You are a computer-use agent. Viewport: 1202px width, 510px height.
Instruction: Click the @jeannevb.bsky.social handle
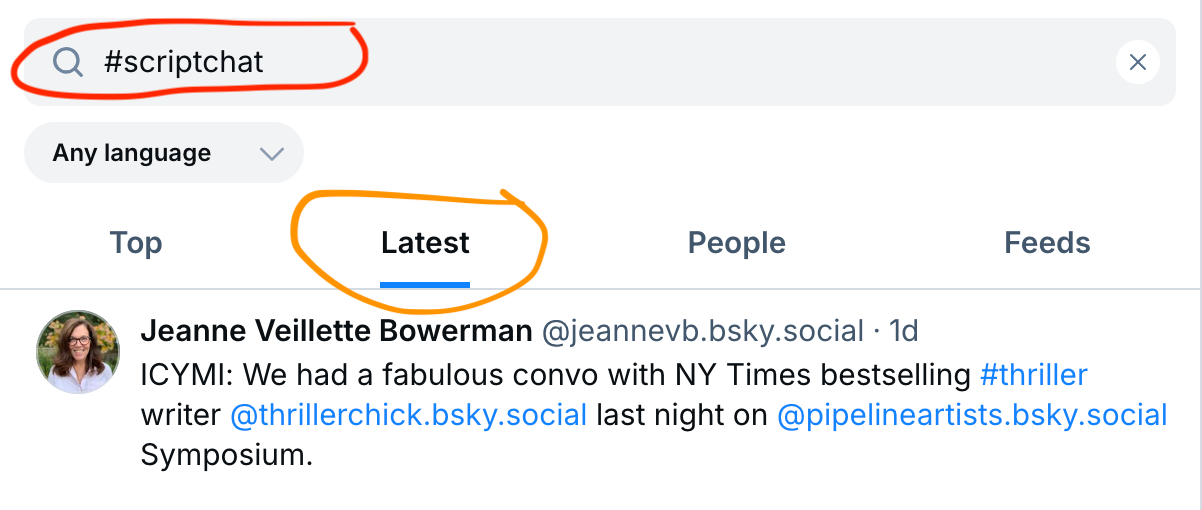tap(702, 331)
